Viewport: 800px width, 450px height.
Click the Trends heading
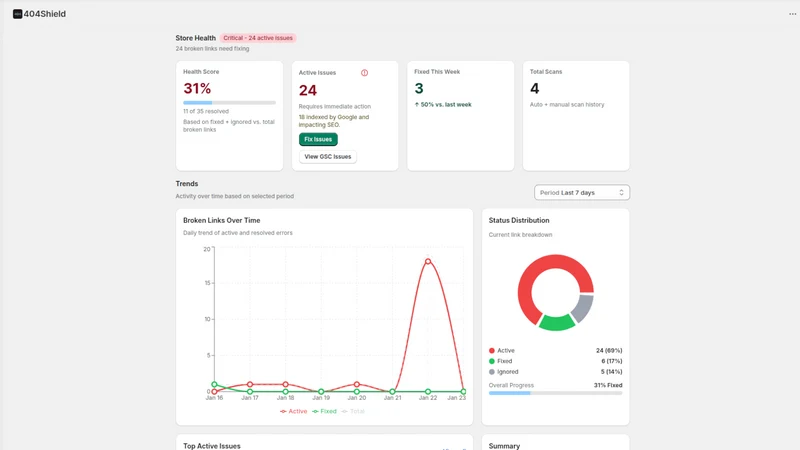pyautogui.click(x=187, y=184)
